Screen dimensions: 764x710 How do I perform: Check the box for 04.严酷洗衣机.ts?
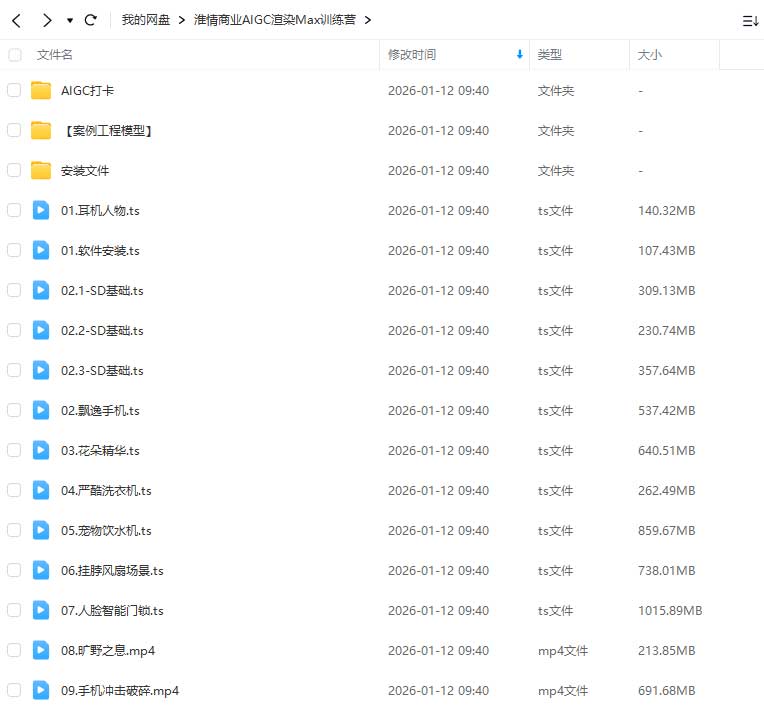14,490
